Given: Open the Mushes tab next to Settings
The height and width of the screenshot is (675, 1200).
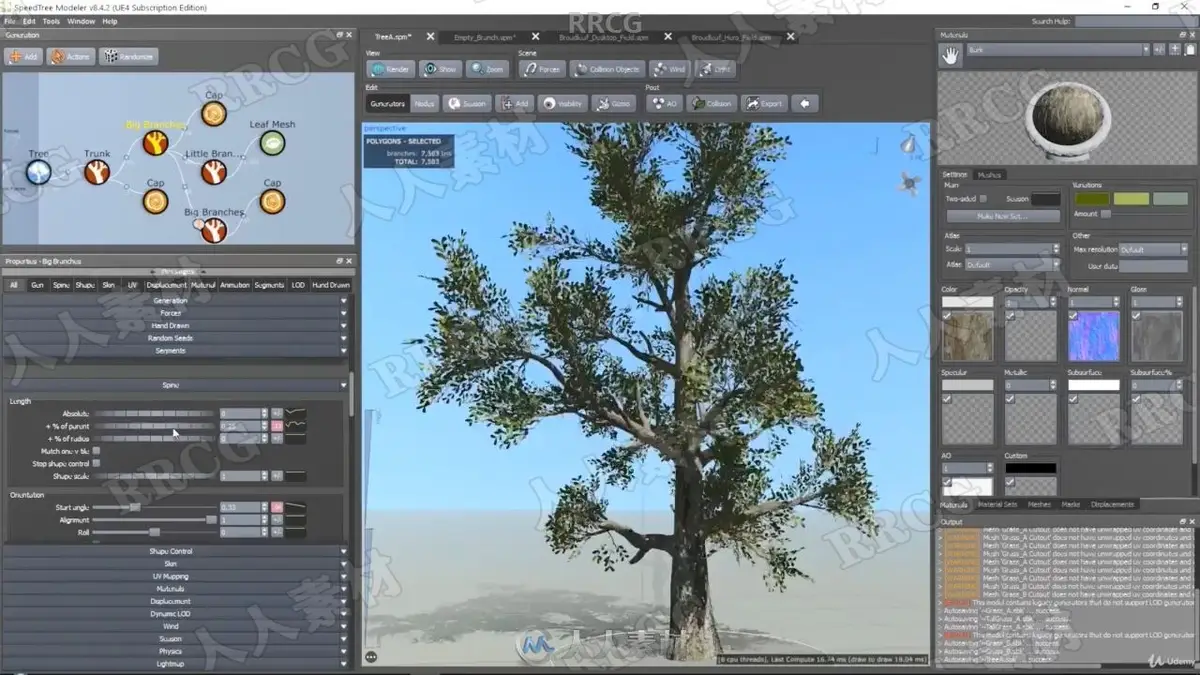Looking at the screenshot, I should (989, 175).
